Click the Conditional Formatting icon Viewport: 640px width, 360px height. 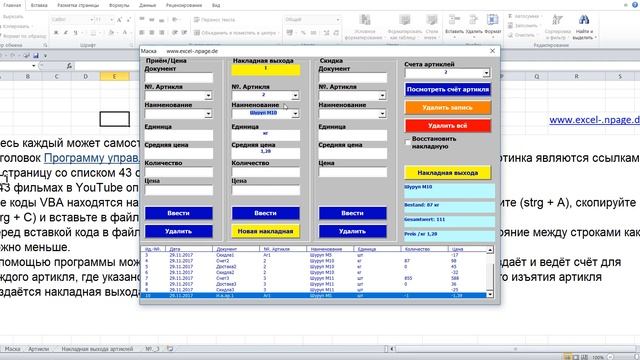364,20
